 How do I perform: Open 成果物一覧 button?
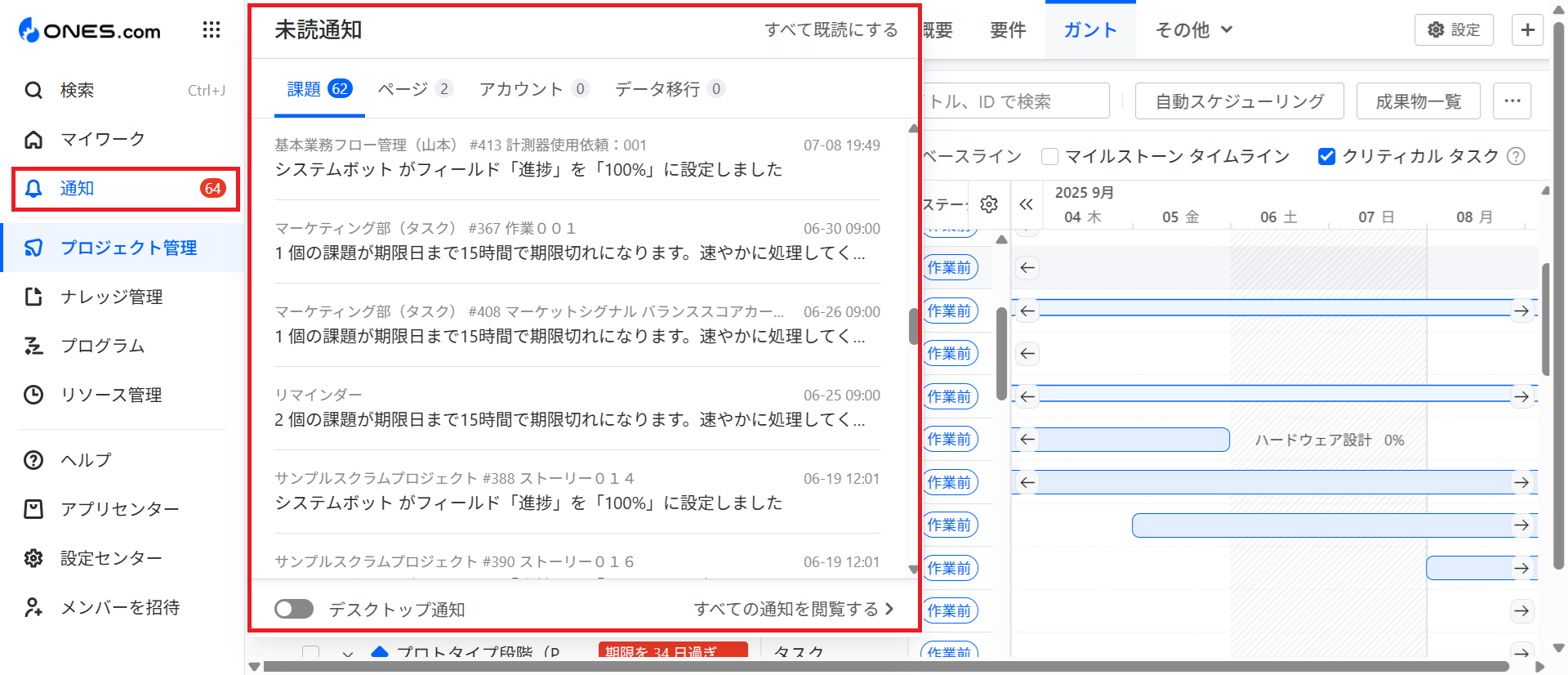1419,101
